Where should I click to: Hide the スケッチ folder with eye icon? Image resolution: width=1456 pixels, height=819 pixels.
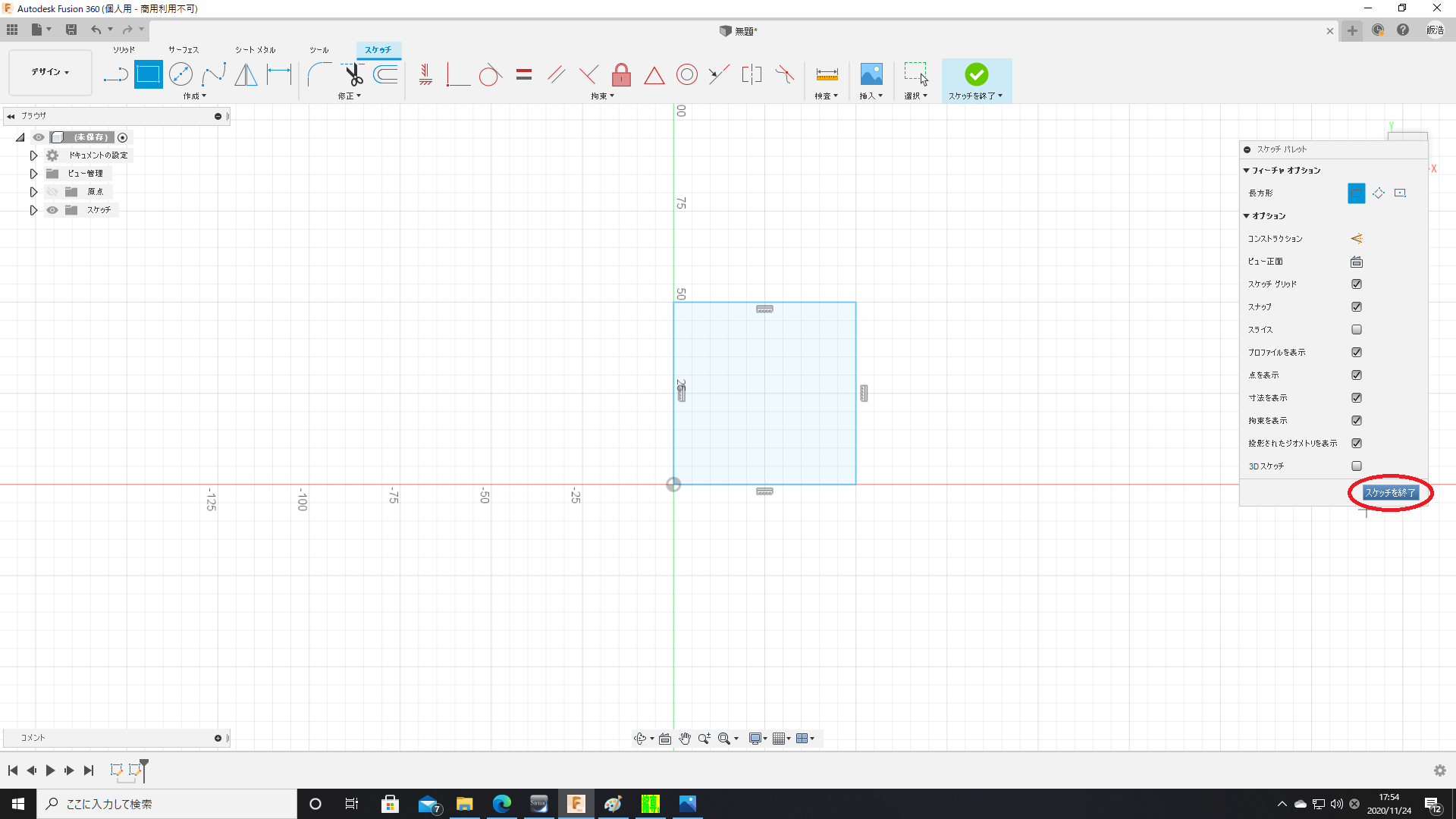tap(52, 210)
